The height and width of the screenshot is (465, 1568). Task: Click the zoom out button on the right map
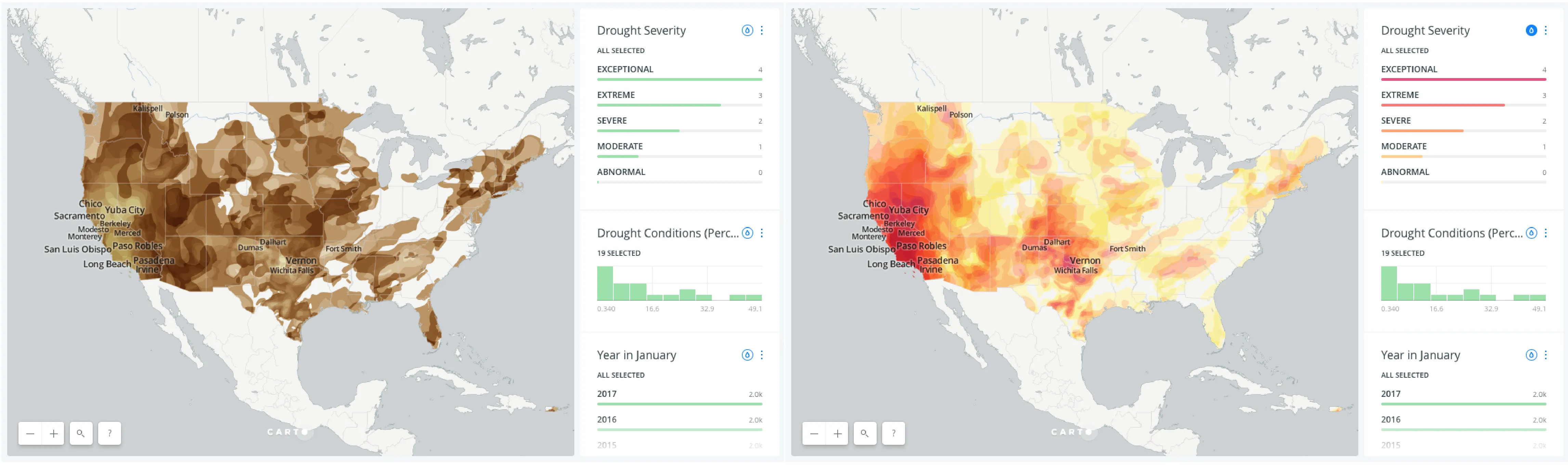(815, 433)
